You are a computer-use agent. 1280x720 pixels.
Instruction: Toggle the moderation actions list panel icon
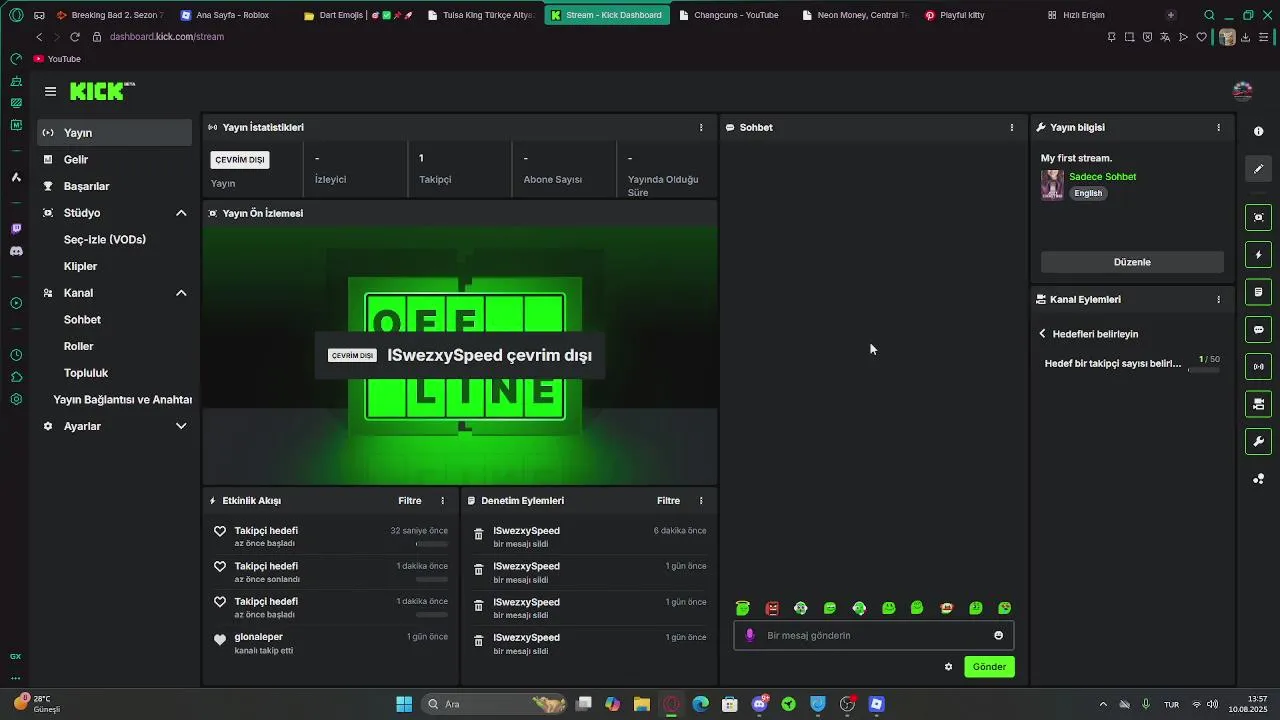tap(1258, 292)
